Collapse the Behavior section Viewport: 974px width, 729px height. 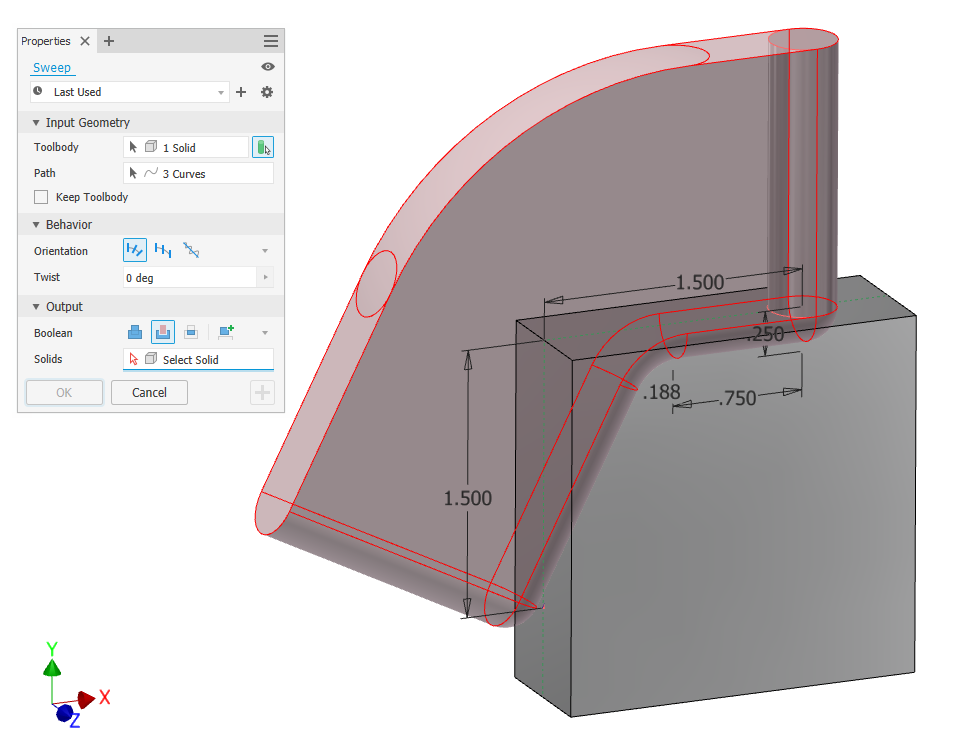pos(36,225)
